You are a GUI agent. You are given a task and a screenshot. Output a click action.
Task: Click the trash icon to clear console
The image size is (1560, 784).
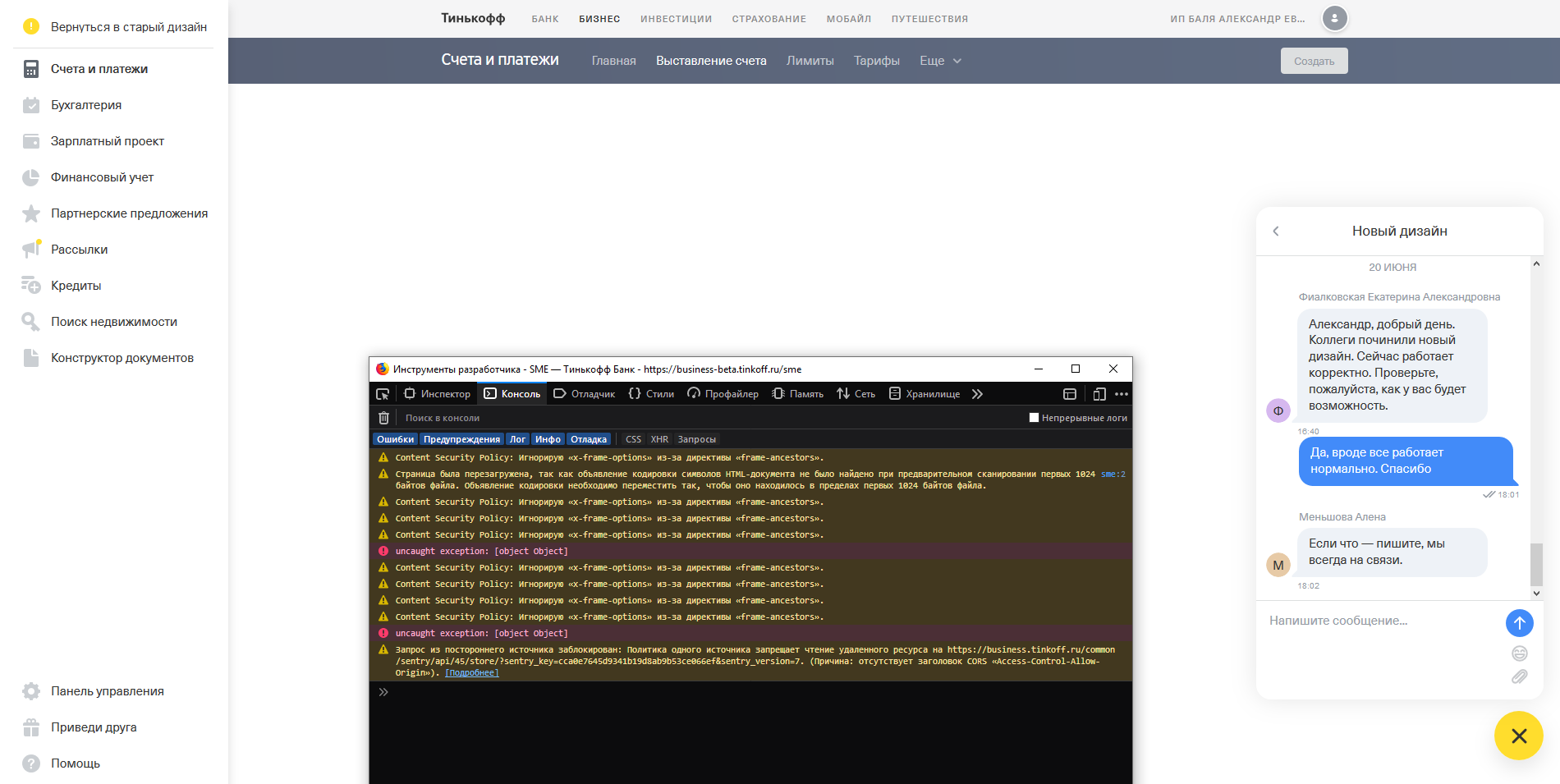point(383,418)
